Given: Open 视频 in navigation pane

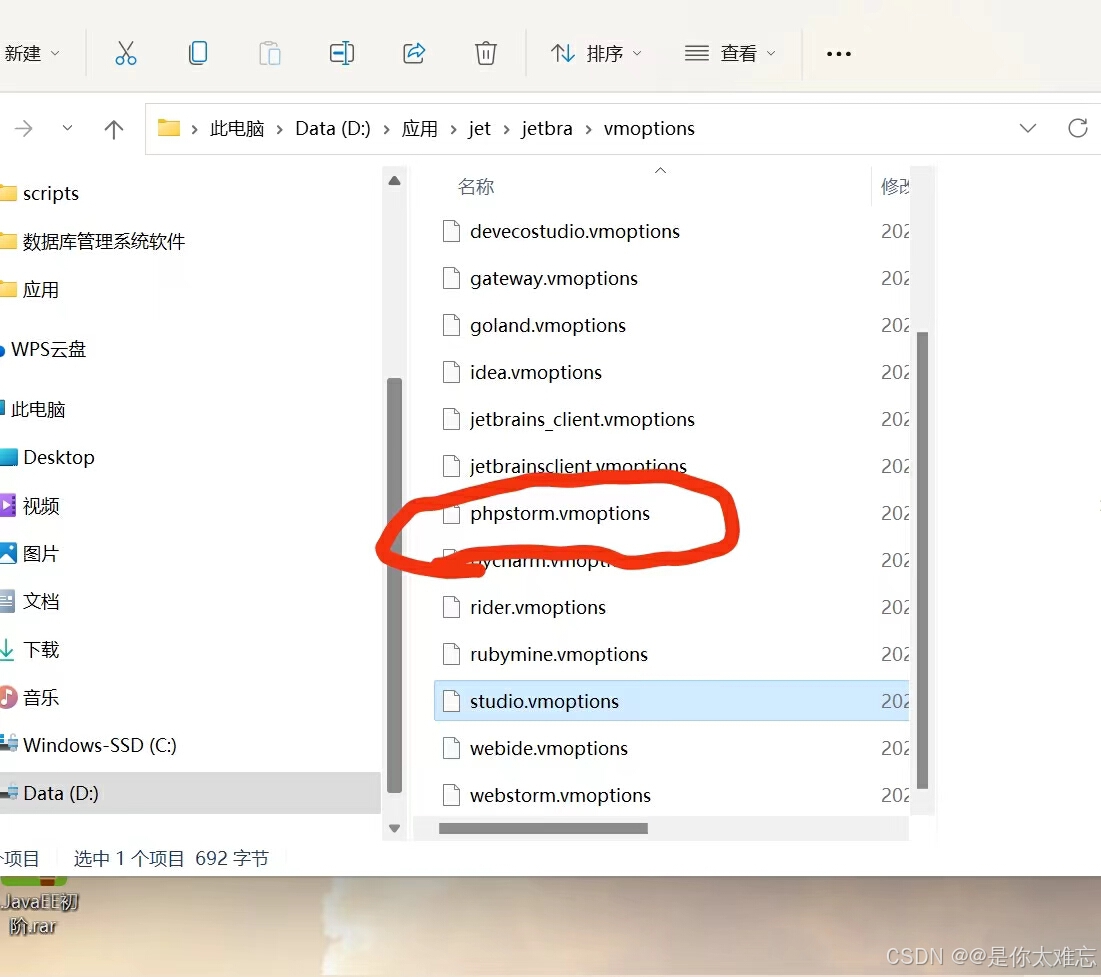Looking at the screenshot, I should click(x=30, y=506).
